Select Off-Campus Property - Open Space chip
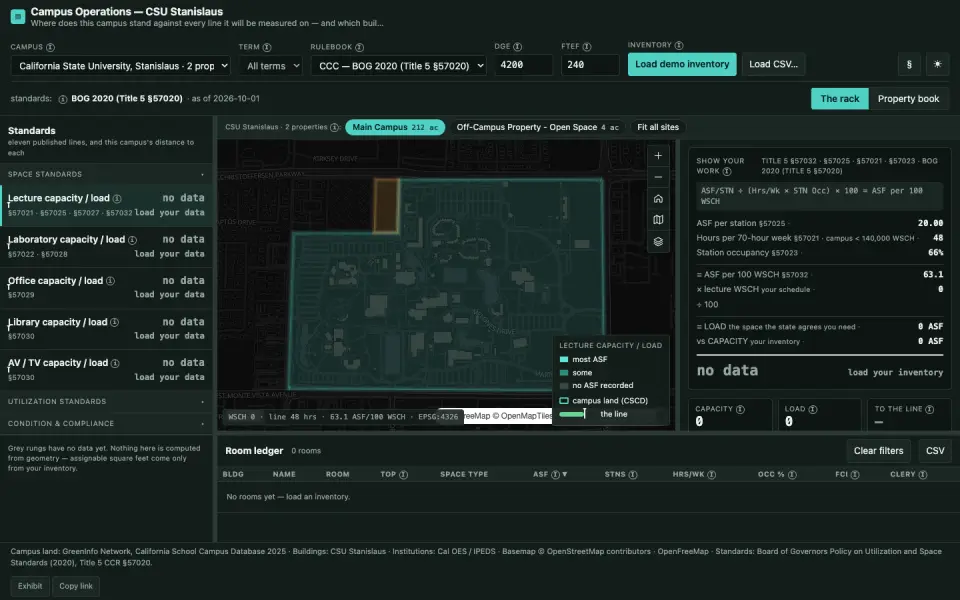This screenshot has height=600, width=960. click(x=538, y=127)
